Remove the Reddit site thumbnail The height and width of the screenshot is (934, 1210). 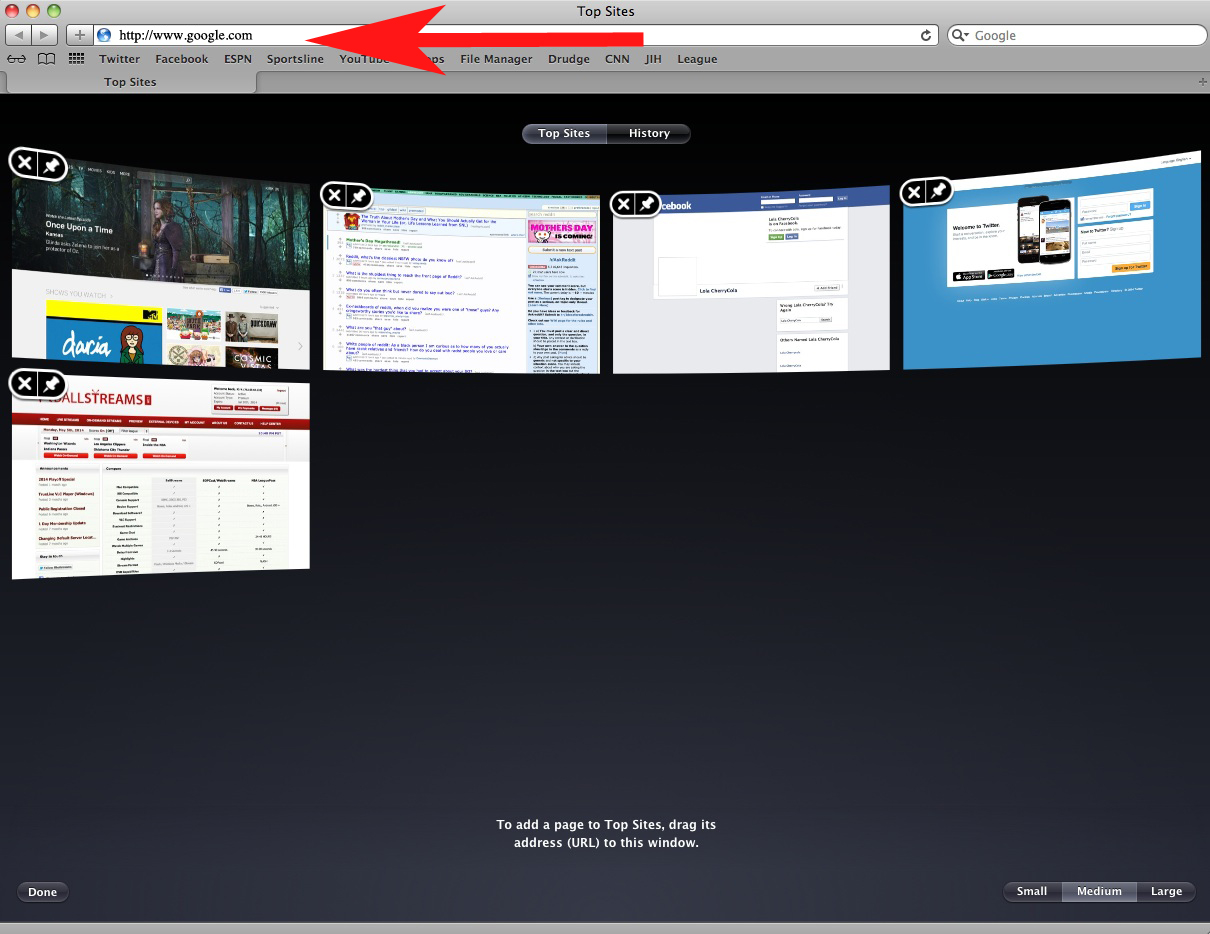(335, 195)
